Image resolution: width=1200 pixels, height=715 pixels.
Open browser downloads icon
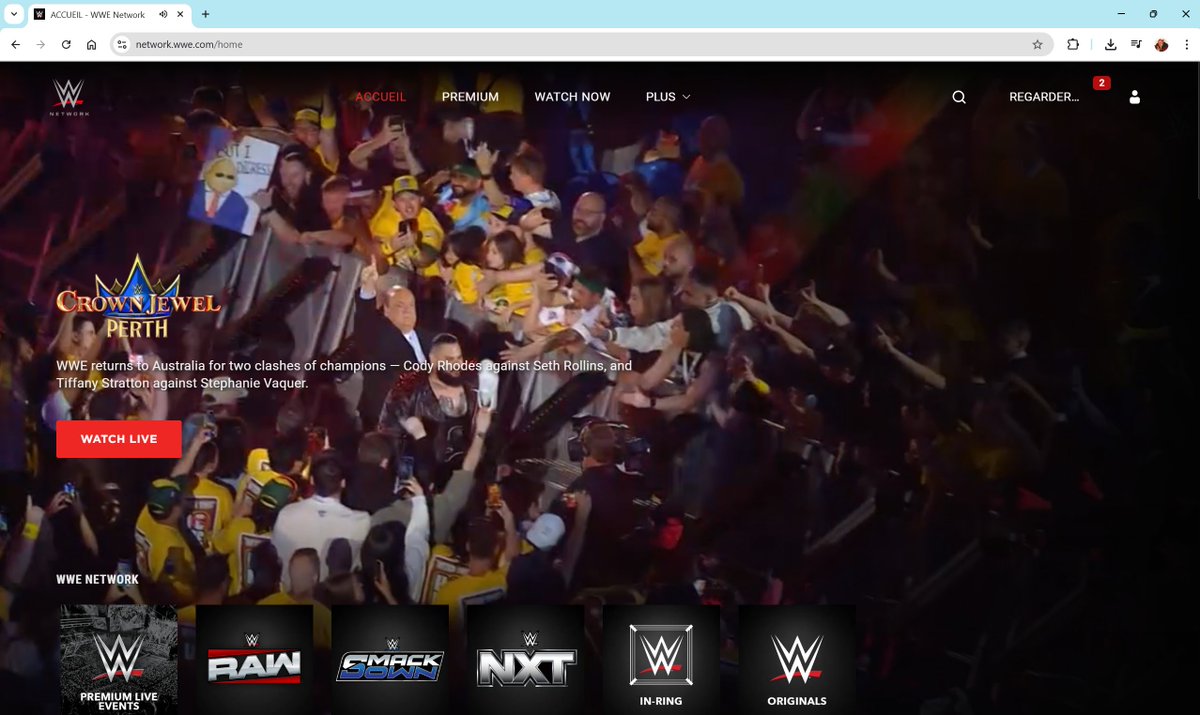(1110, 44)
